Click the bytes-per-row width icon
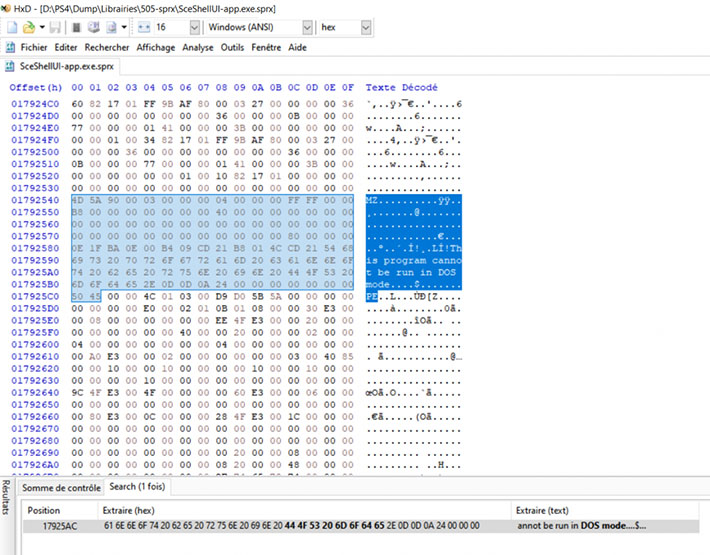The height and width of the screenshot is (555, 710). (144, 28)
